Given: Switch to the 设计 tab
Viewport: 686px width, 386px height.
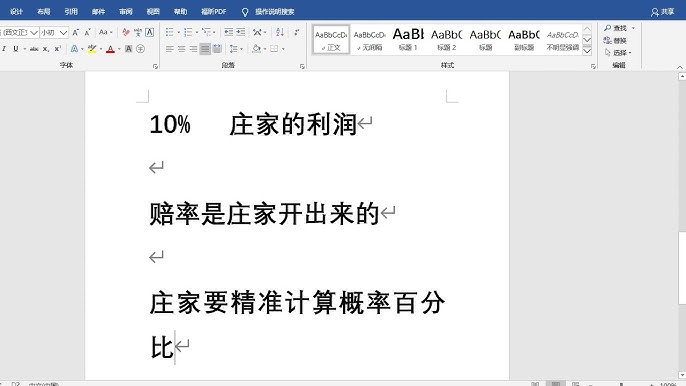Looking at the screenshot, I should click(16, 12).
